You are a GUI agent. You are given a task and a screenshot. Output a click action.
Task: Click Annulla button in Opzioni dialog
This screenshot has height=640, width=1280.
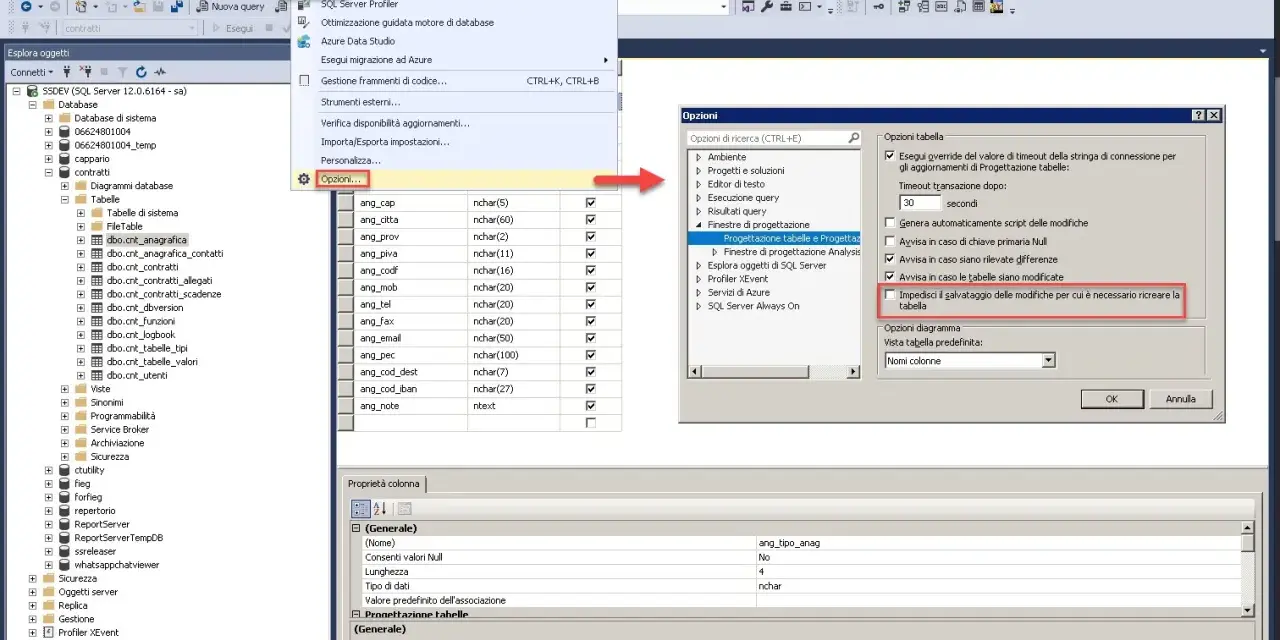point(1180,398)
